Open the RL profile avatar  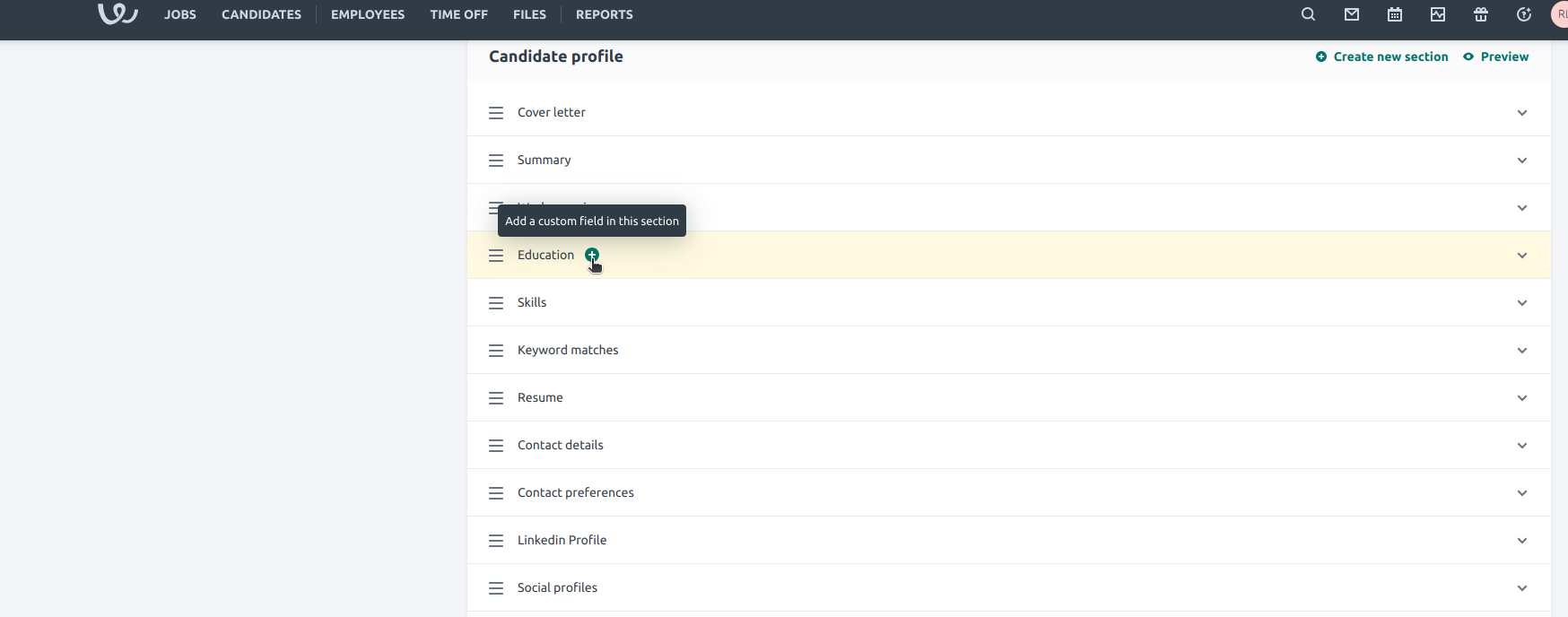click(x=1561, y=14)
